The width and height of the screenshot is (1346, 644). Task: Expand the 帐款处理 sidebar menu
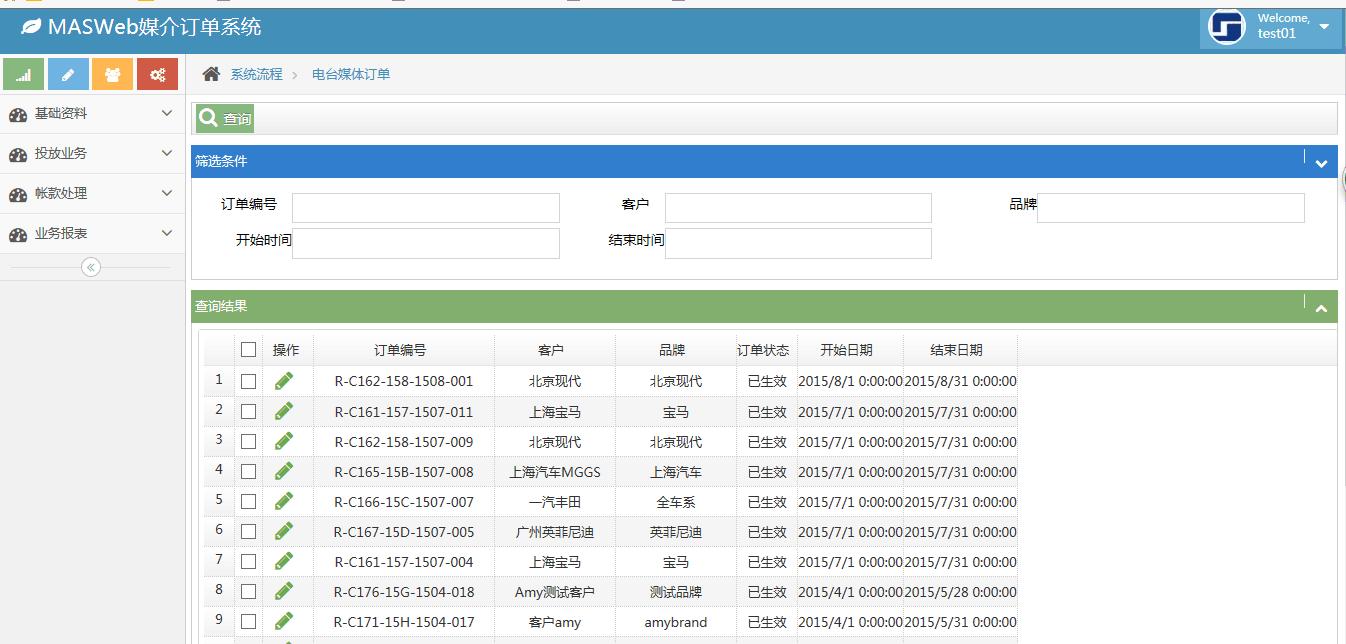tap(92, 194)
